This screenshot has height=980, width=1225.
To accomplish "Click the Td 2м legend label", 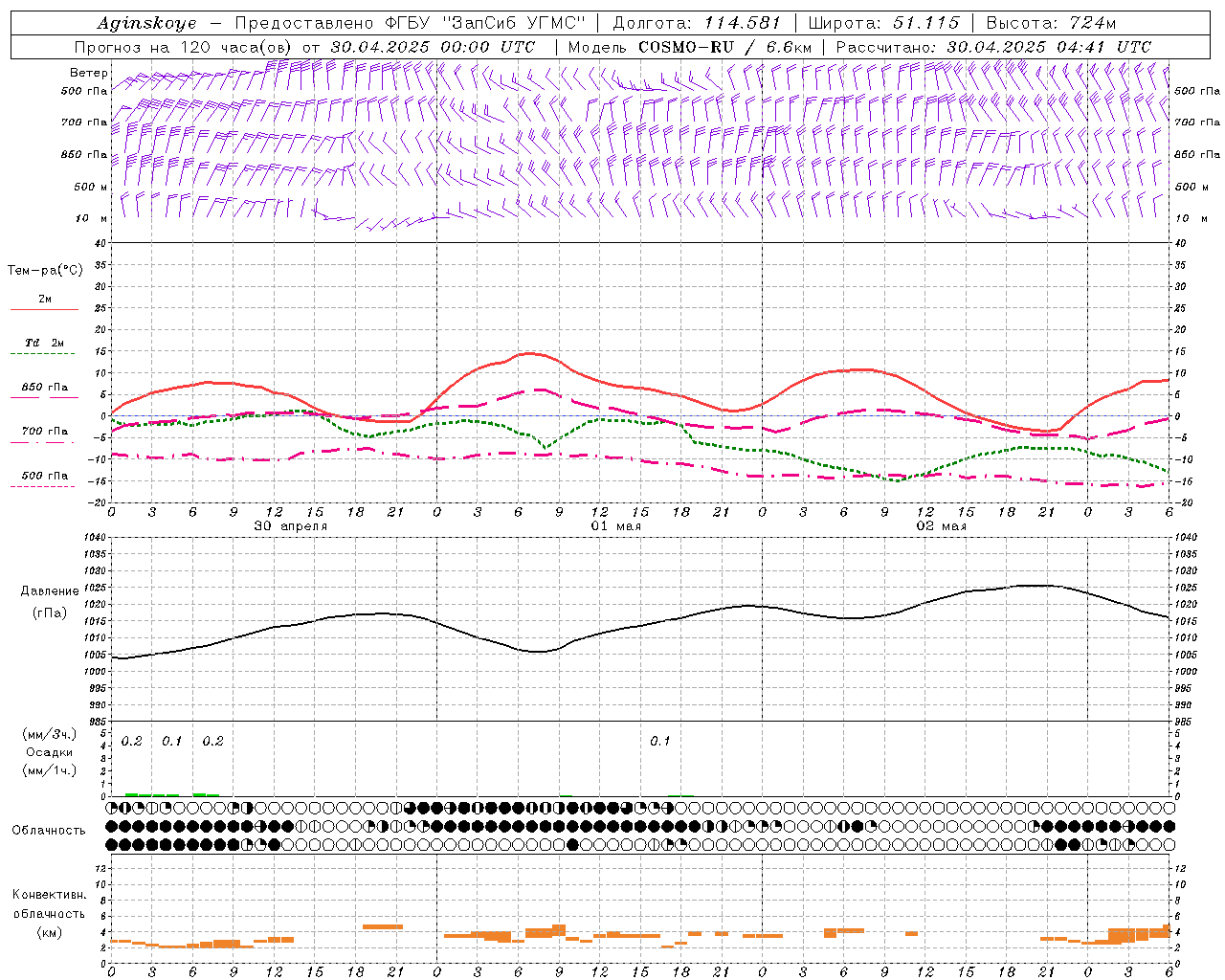I will click(x=45, y=342).
